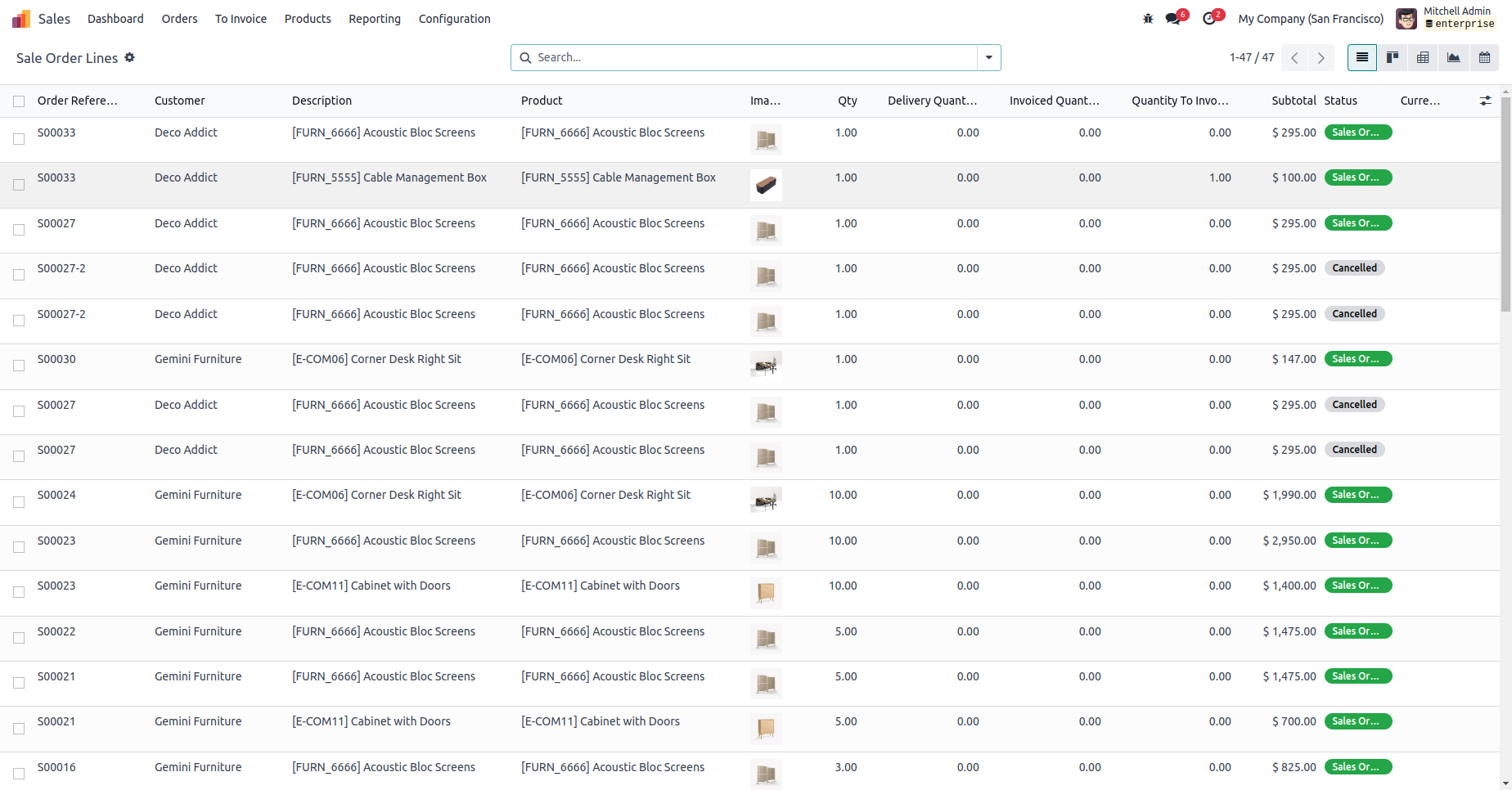The width and height of the screenshot is (1512, 790).
Task: Open the conversations messages icon
Action: (1174, 19)
